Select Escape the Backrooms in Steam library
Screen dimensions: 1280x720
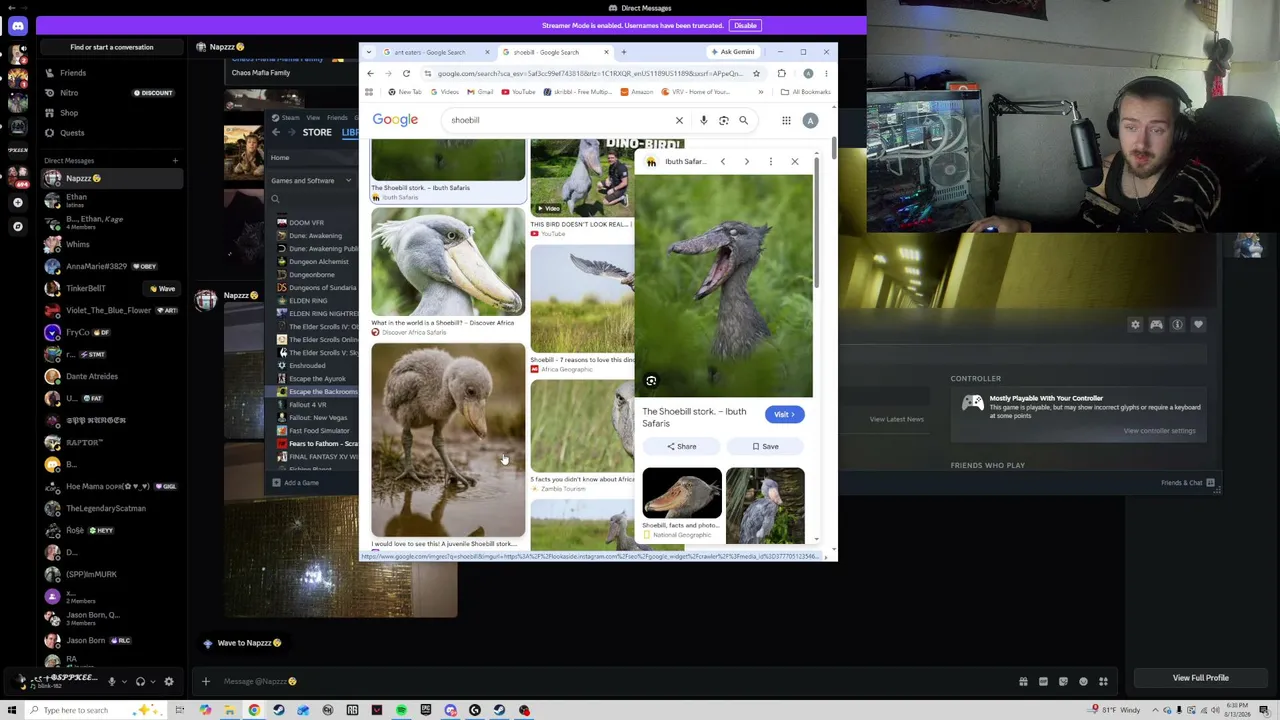point(322,392)
